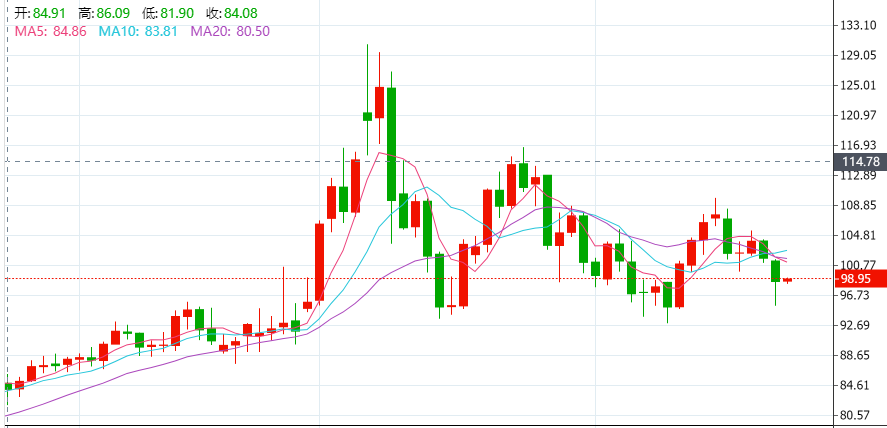Click the MA10: 83.81 indicator label

pyautogui.click(x=139, y=31)
